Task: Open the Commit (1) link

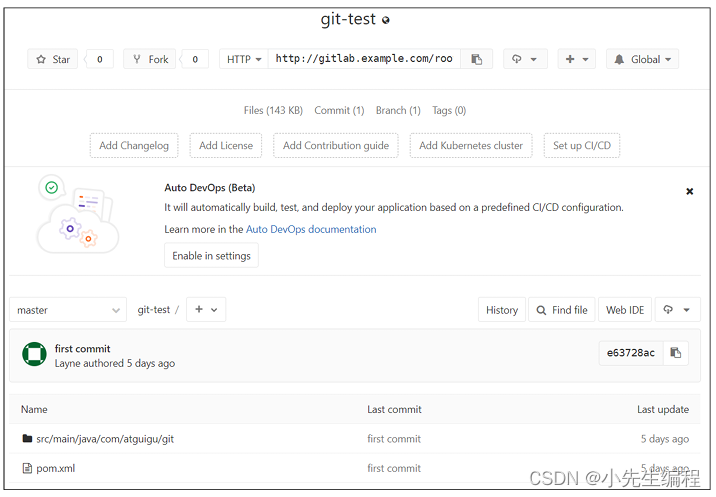Action: [339, 111]
